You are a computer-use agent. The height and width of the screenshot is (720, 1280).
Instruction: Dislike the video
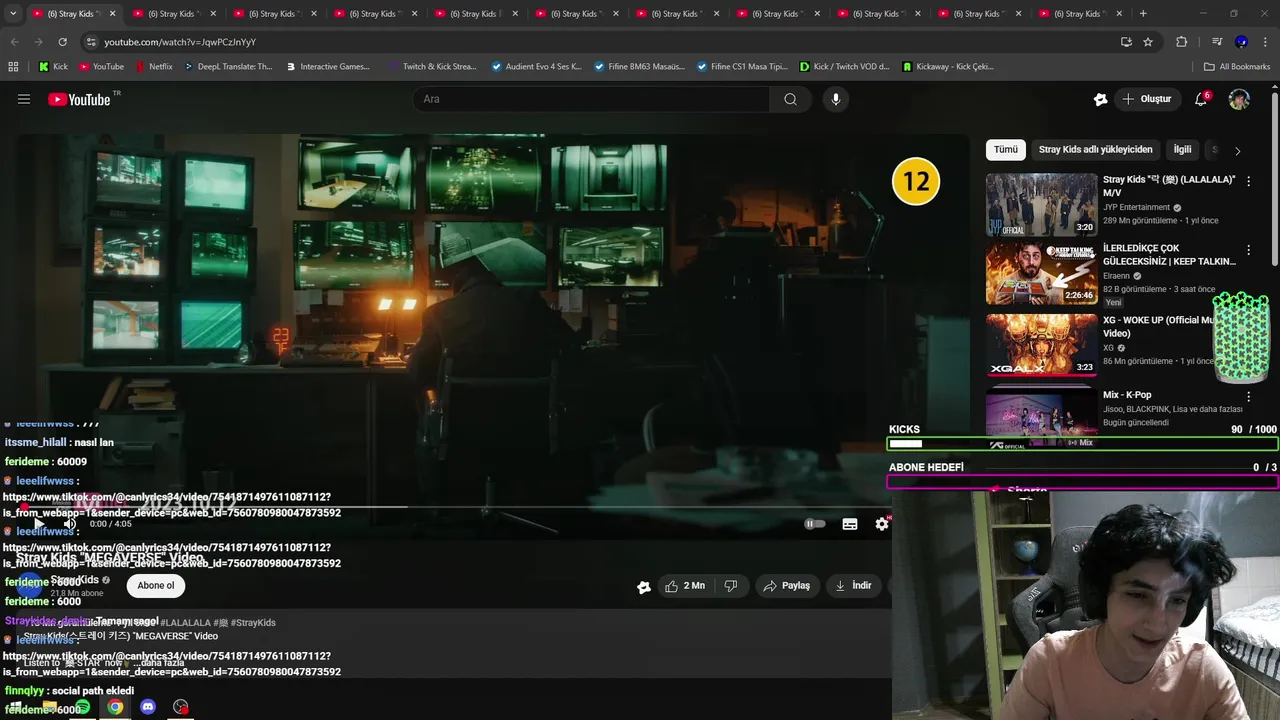[731, 586]
